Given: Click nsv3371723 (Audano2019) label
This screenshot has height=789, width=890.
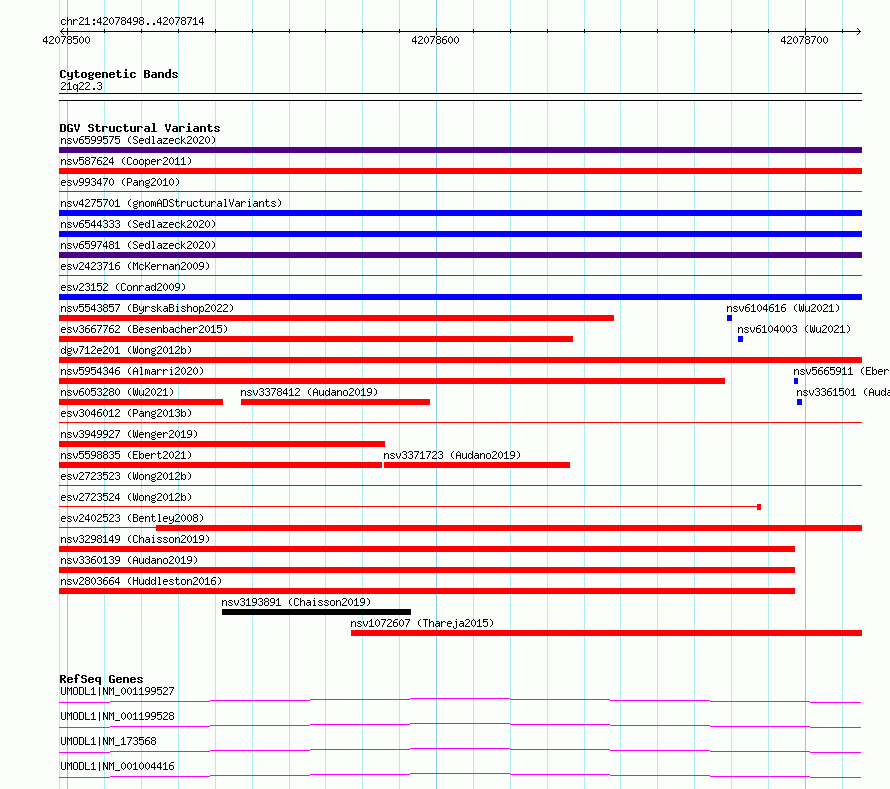Looking at the screenshot, I should tap(452, 455).
